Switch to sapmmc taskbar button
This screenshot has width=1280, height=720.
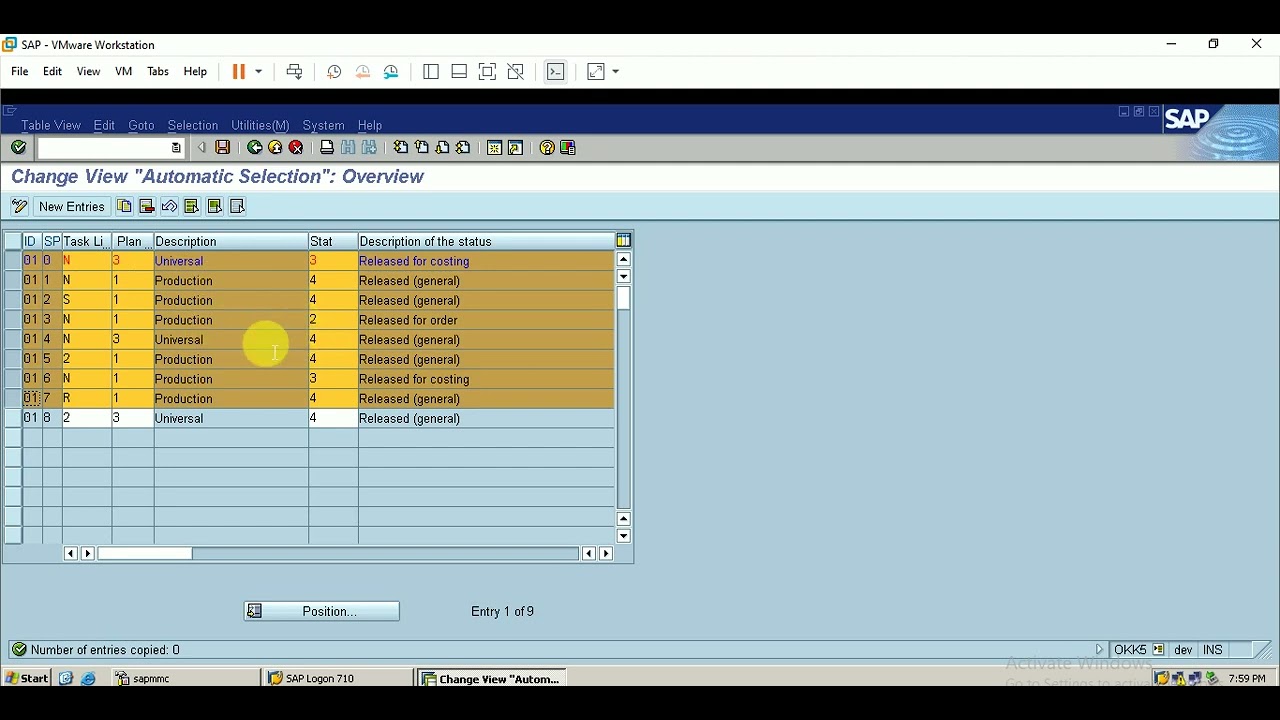[x=184, y=678]
